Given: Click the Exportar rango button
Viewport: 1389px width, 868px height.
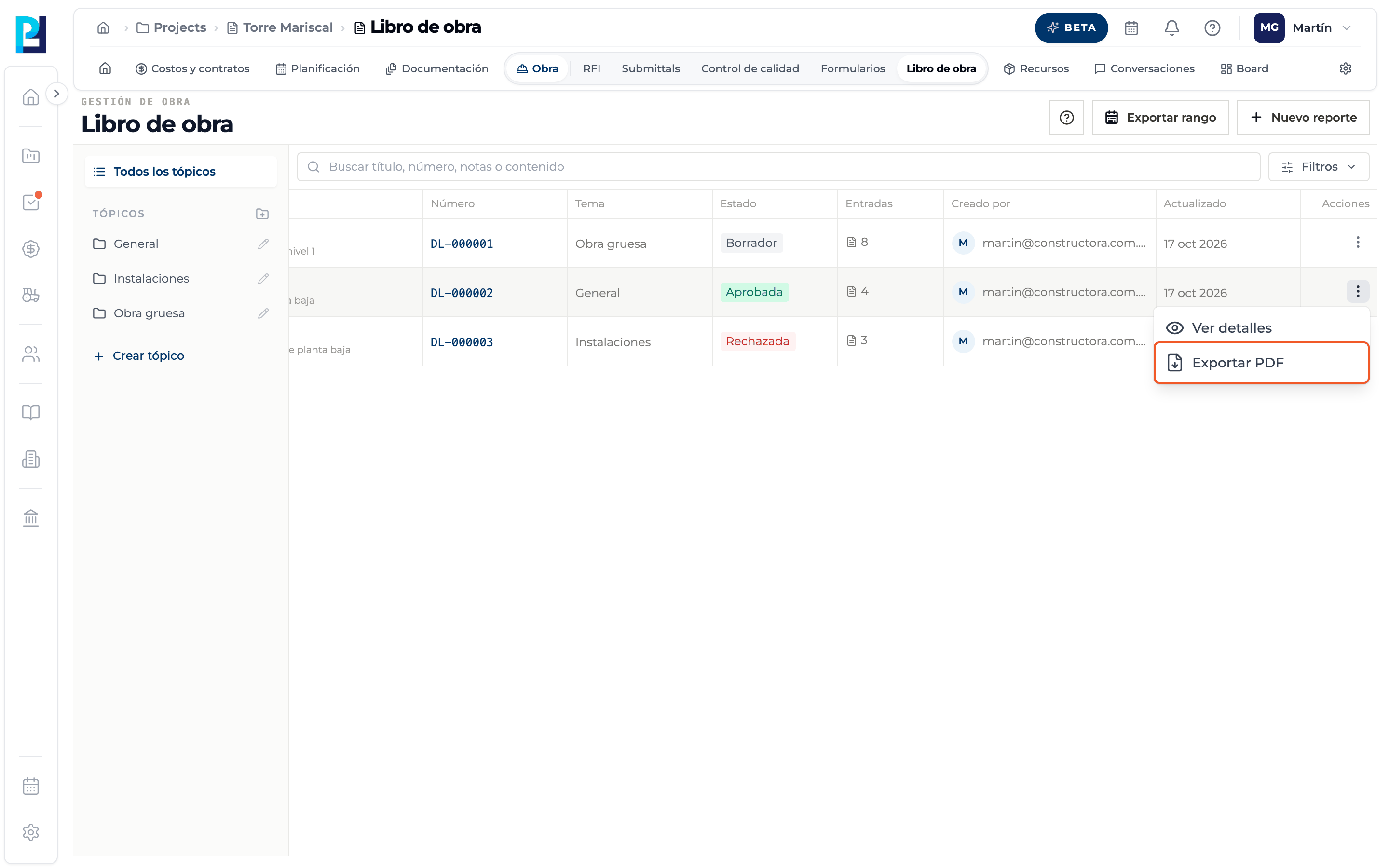Looking at the screenshot, I should pos(1159,118).
